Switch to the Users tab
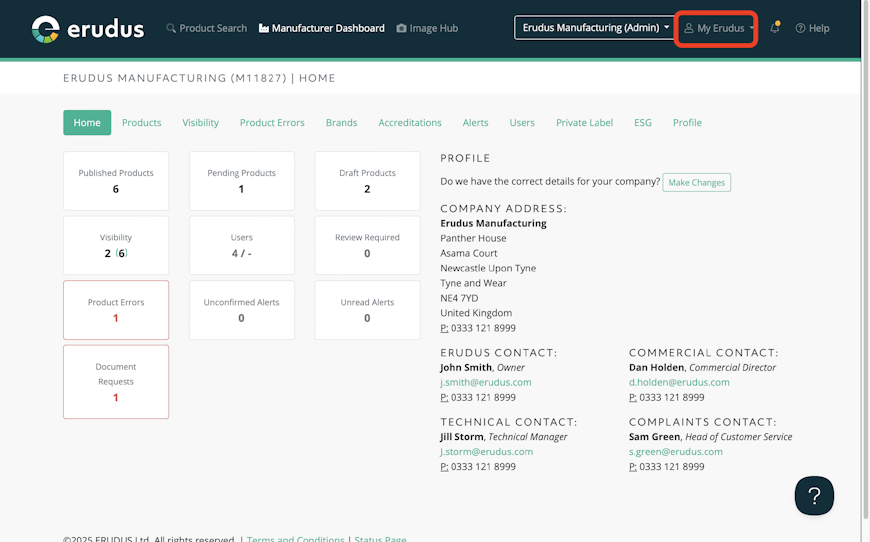Screen dimensions: 870x542 [522, 123]
